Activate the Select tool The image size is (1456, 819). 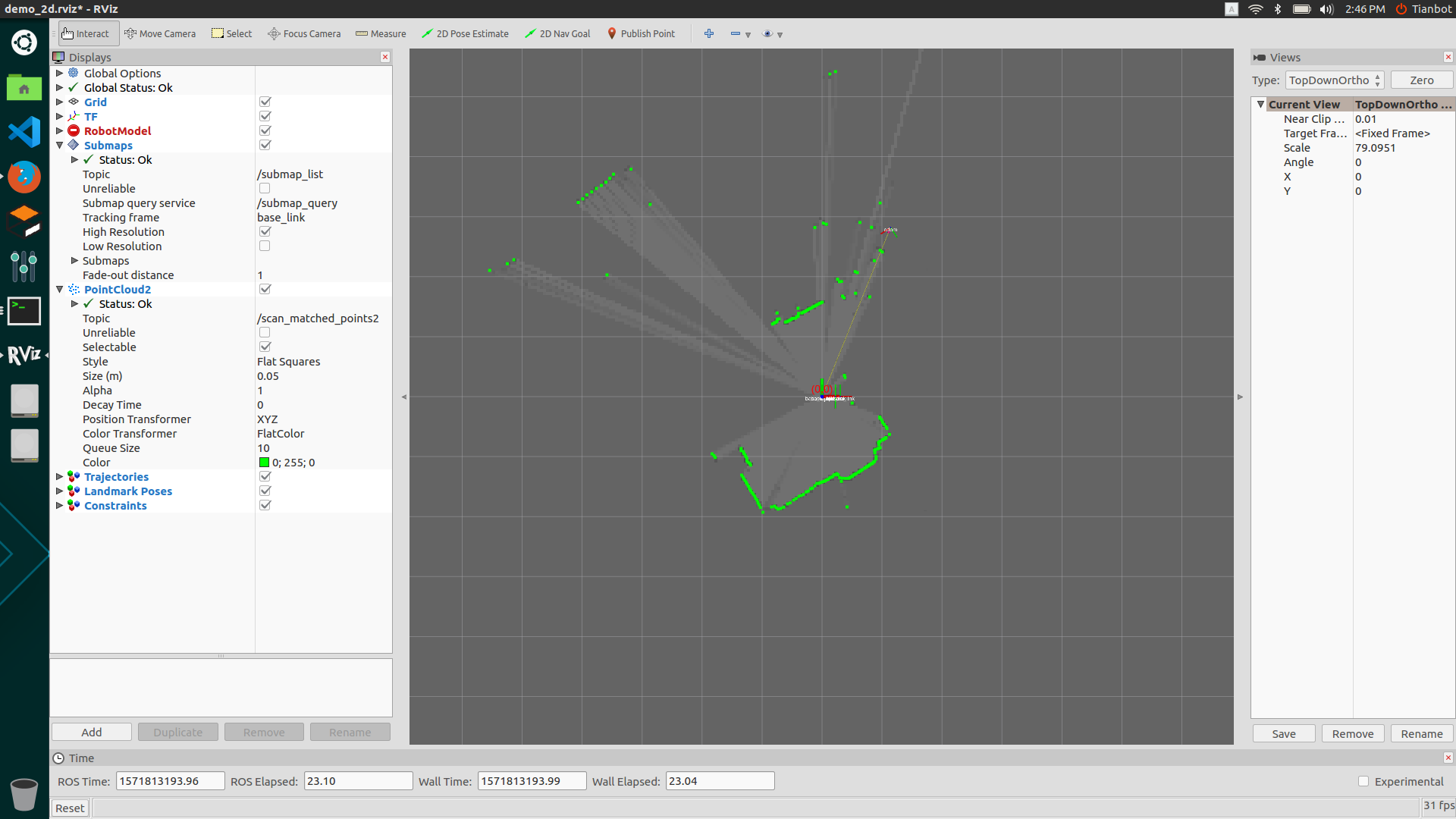pyautogui.click(x=232, y=33)
